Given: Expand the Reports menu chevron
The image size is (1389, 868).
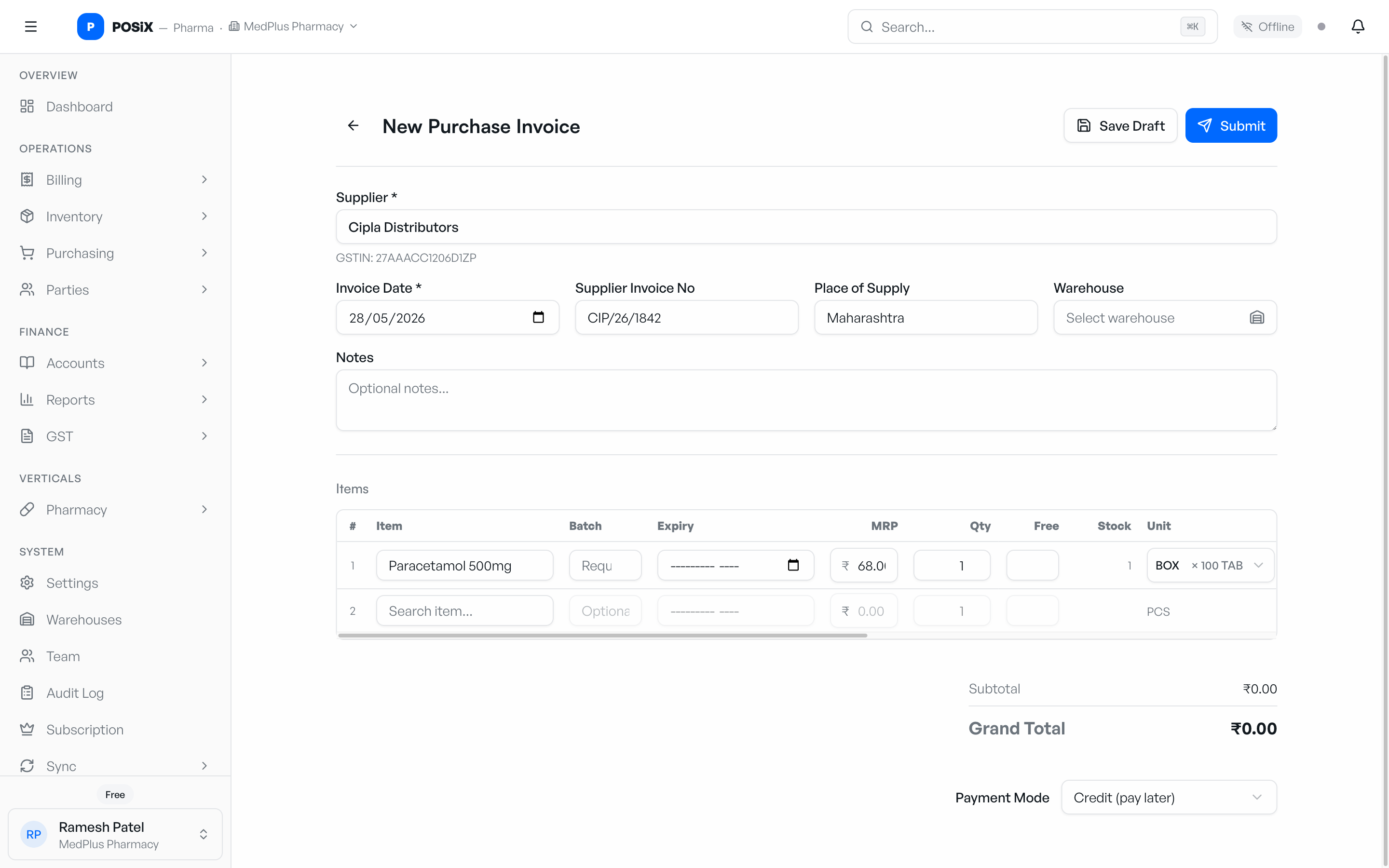Looking at the screenshot, I should [204, 400].
